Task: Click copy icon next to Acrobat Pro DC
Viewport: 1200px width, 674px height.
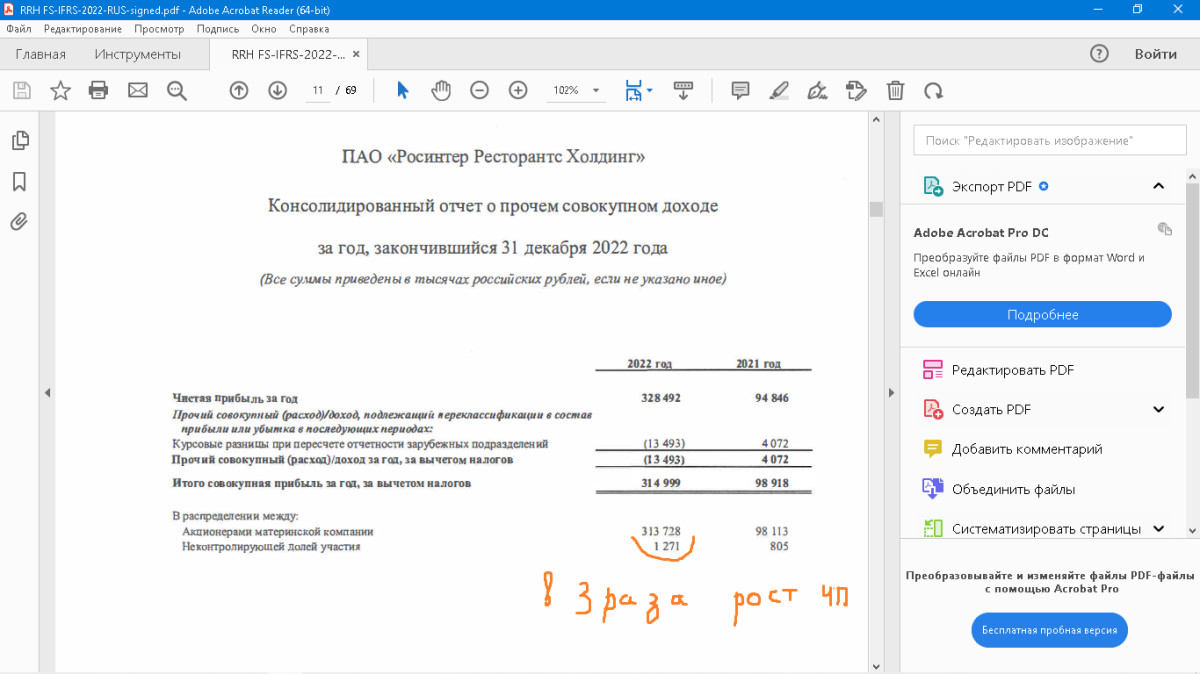Action: coord(1164,229)
